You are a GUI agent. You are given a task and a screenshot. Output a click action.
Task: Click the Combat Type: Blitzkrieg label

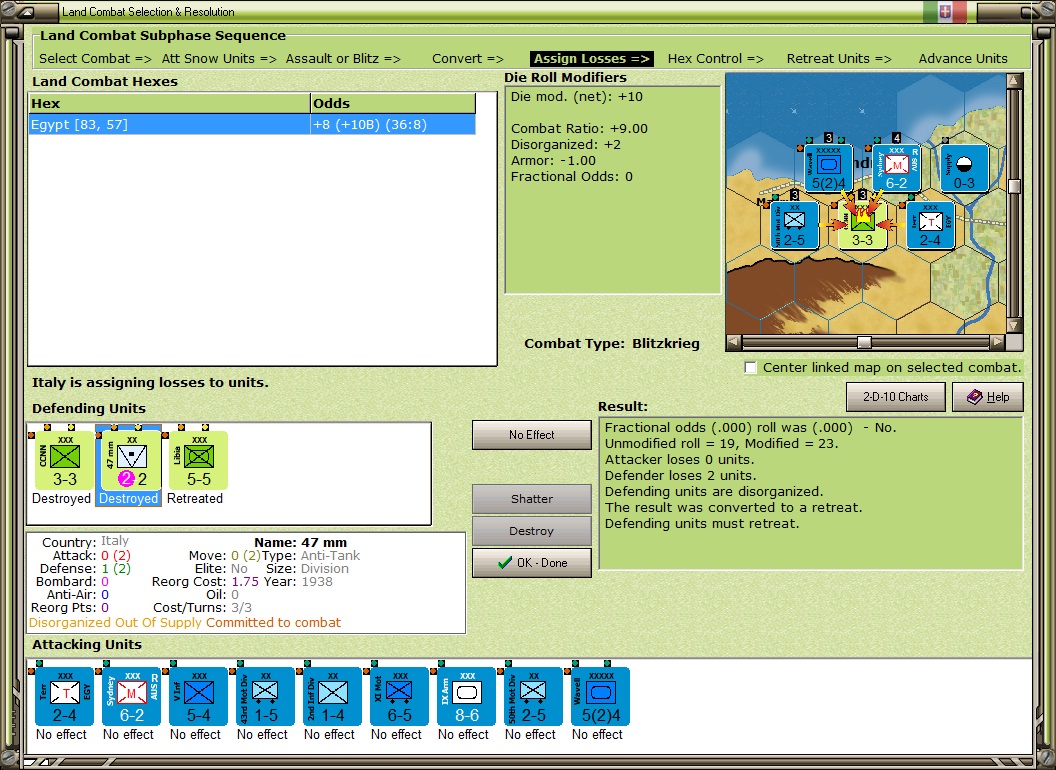612,344
